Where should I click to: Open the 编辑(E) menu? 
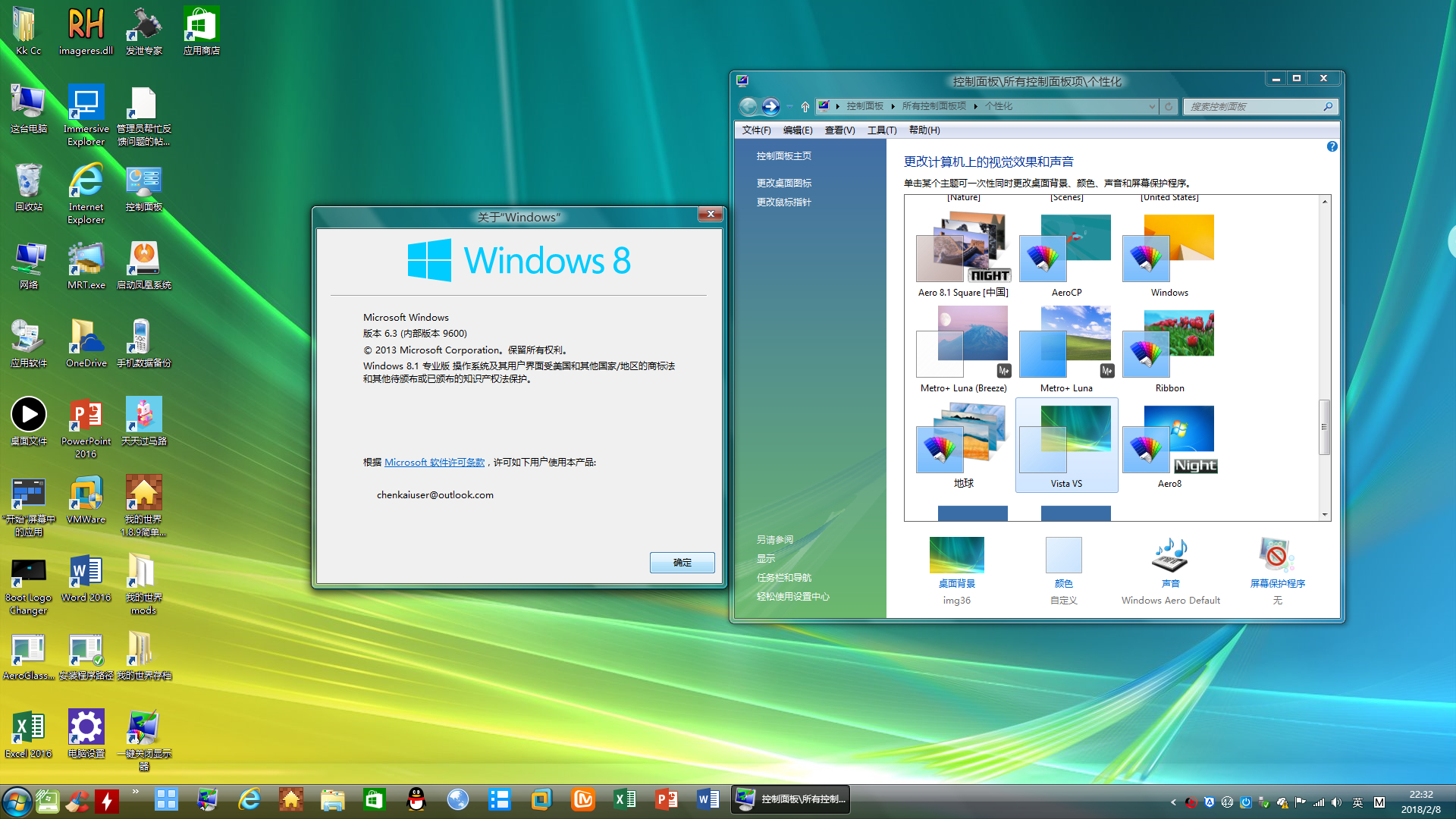click(798, 130)
